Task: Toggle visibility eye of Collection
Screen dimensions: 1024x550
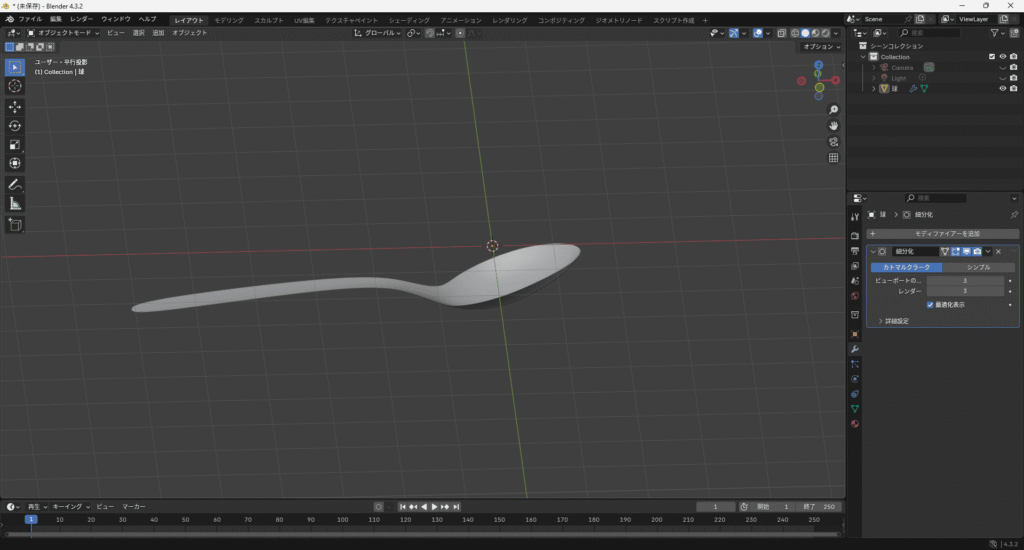Action: pyautogui.click(x=1002, y=57)
